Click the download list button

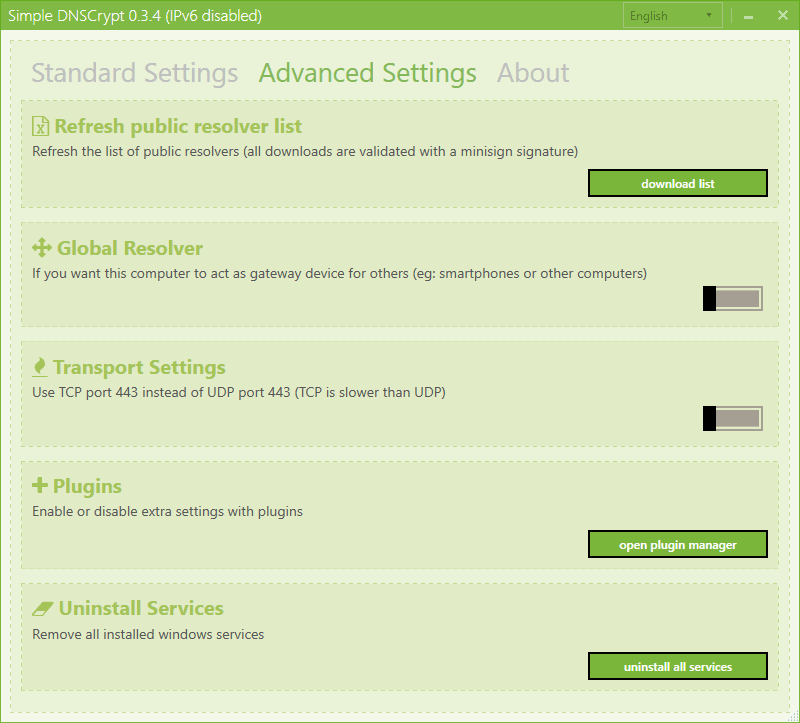point(678,183)
